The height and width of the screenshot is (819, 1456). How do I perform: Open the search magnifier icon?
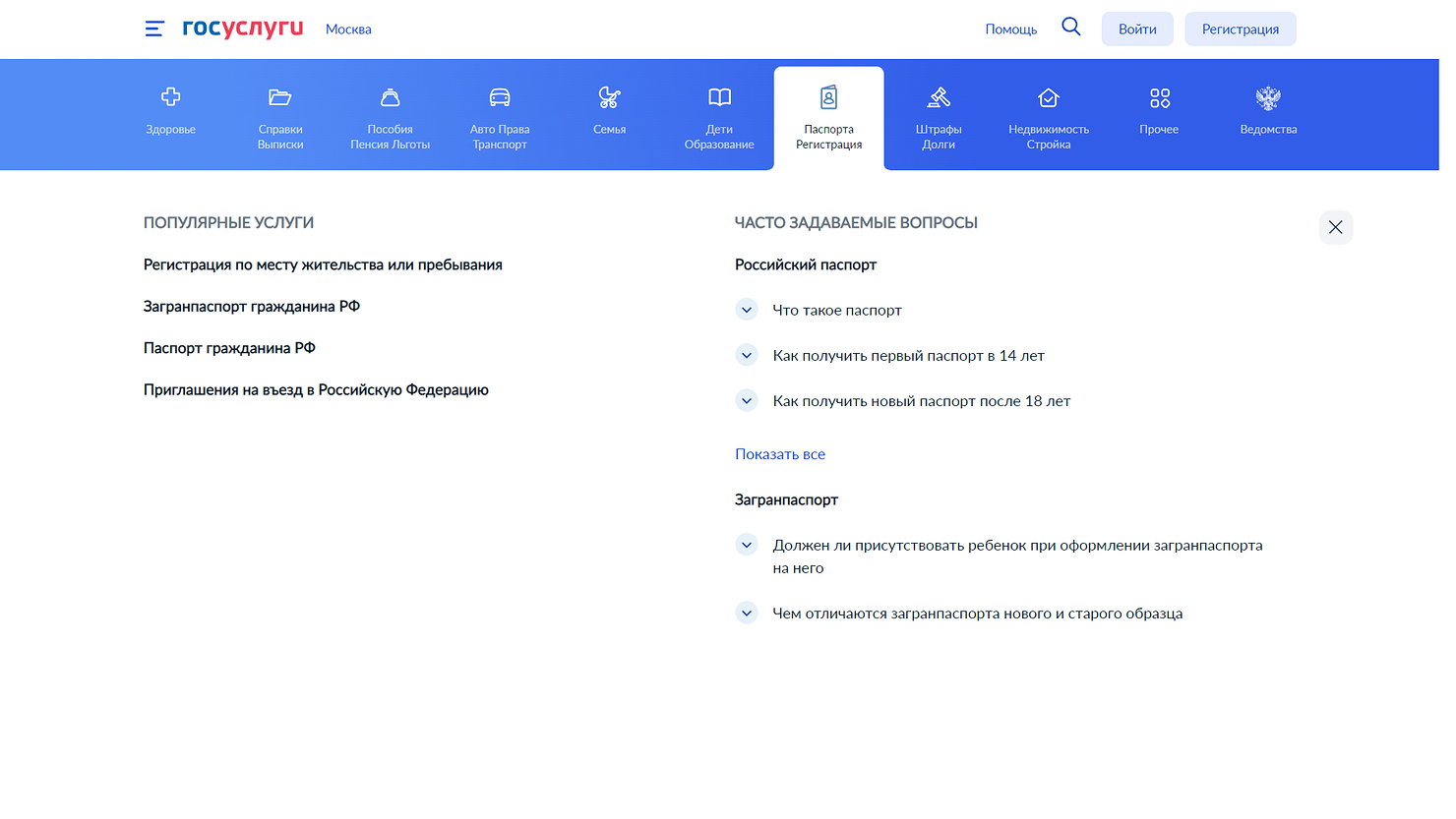(1071, 27)
